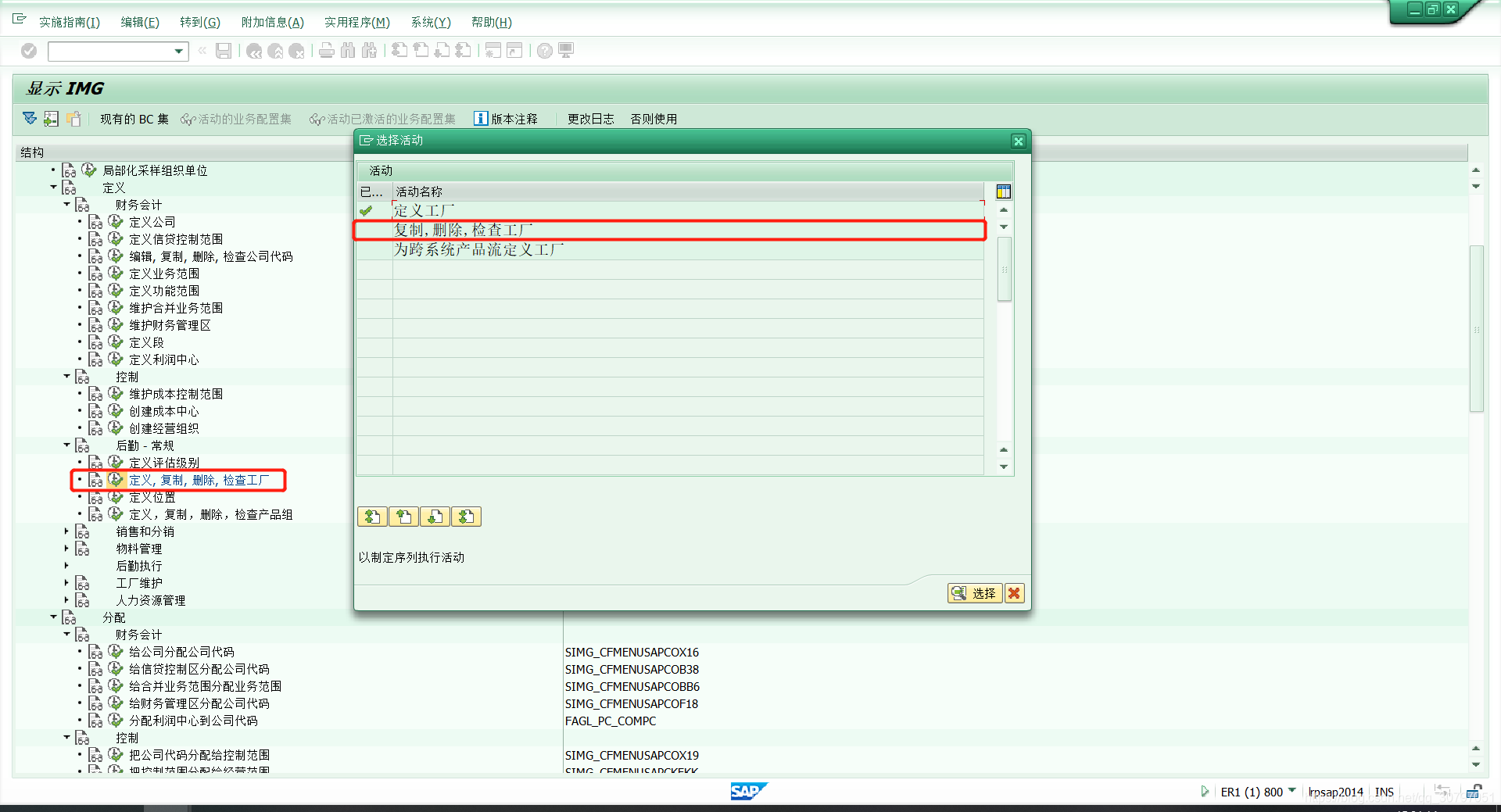The height and width of the screenshot is (812, 1501).
Task: Click the execute icon next to 维护财务管理区
Action: (x=116, y=325)
